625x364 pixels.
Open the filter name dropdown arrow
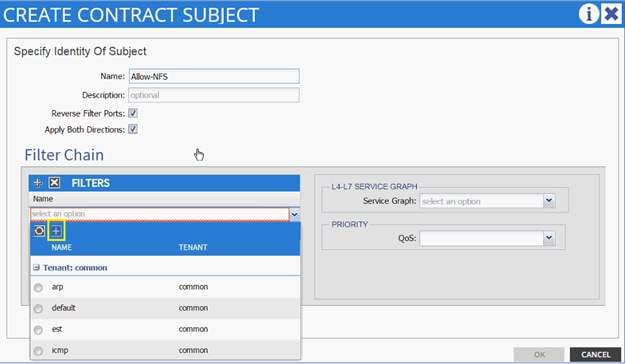tap(295, 214)
